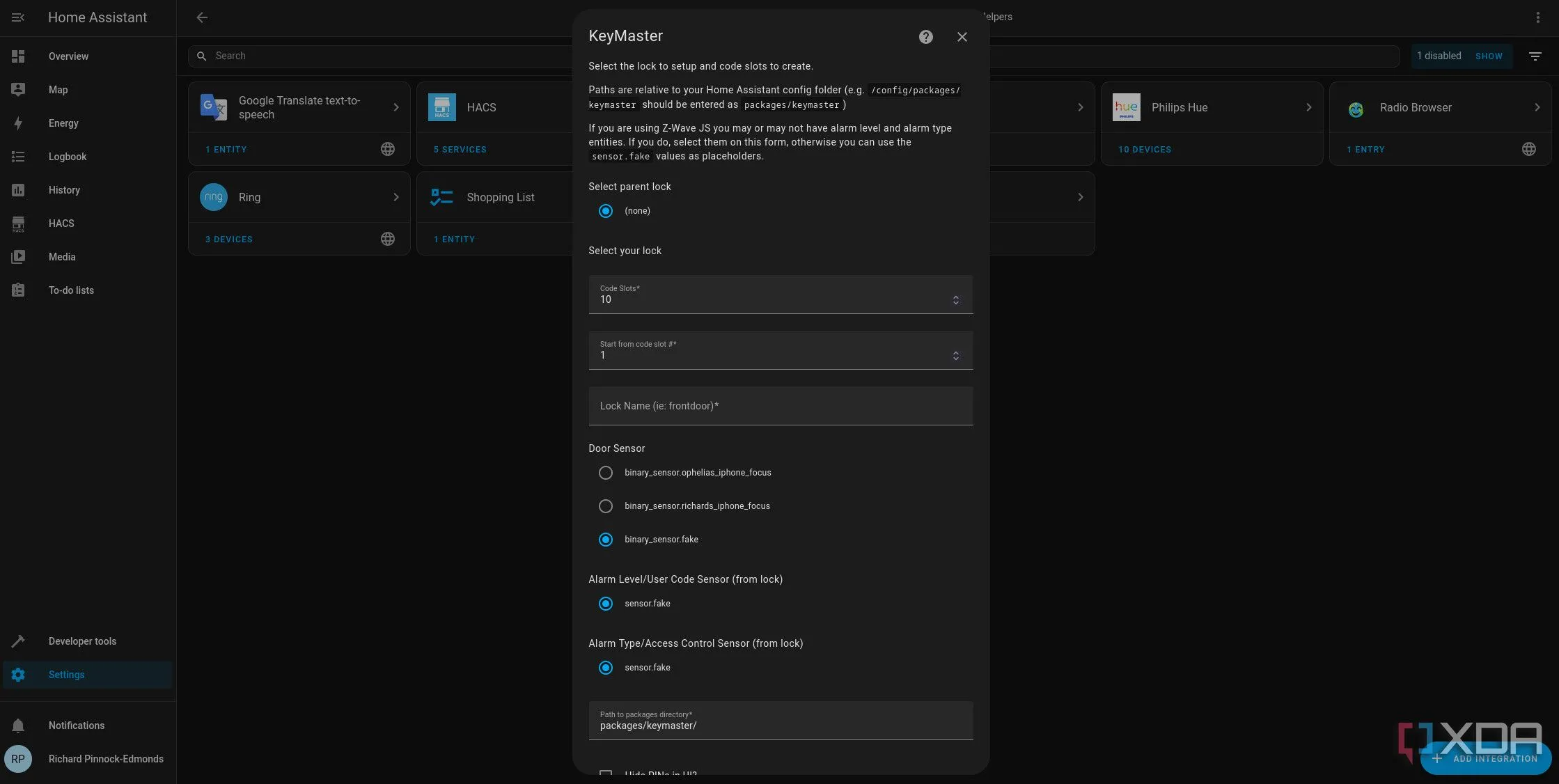This screenshot has width=1559, height=784.
Task: Go back with the arrow icon
Action: coord(202,17)
